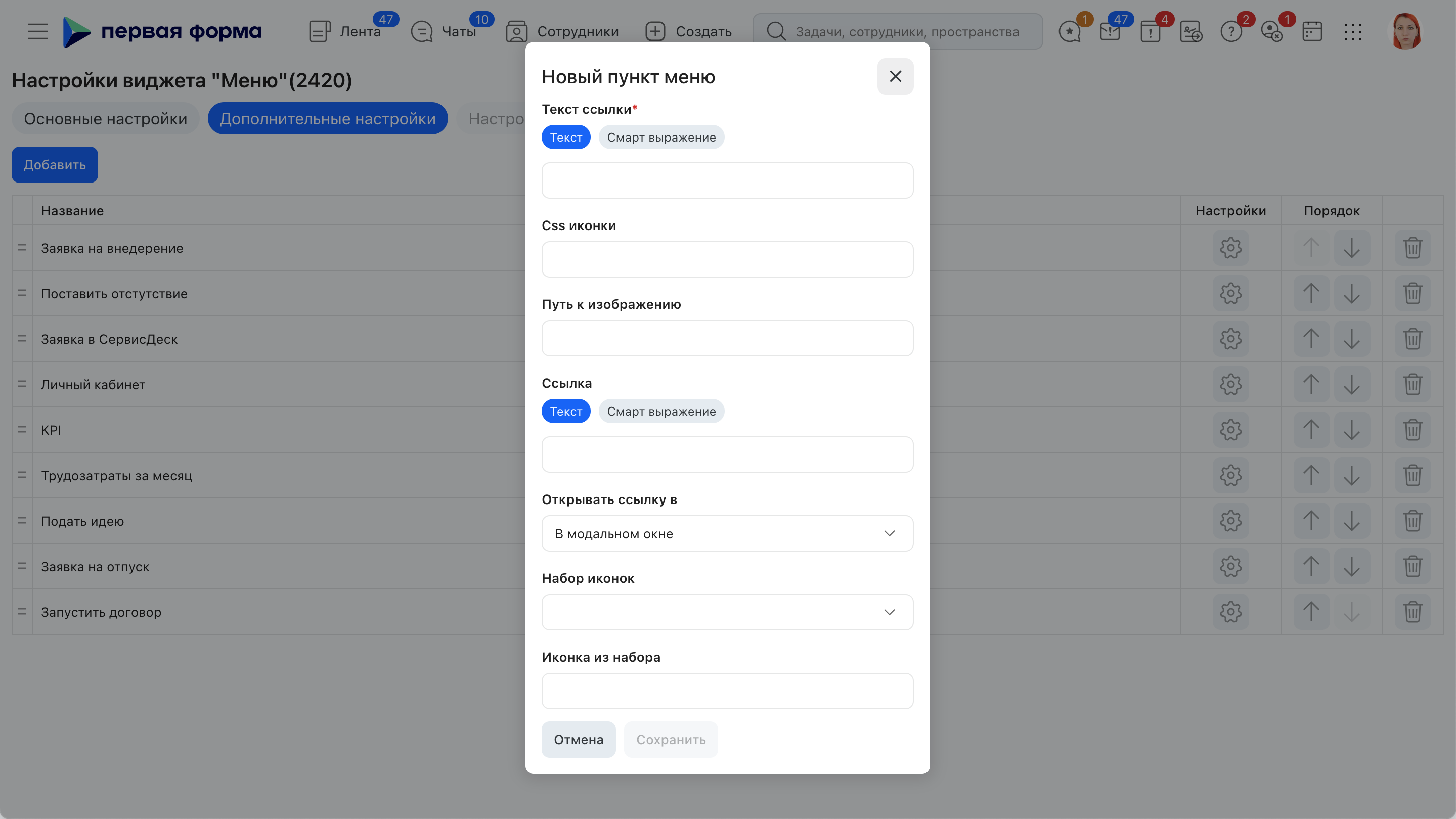Select Смарт выражение for Ссылка

pyautogui.click(x=661, y=411)
